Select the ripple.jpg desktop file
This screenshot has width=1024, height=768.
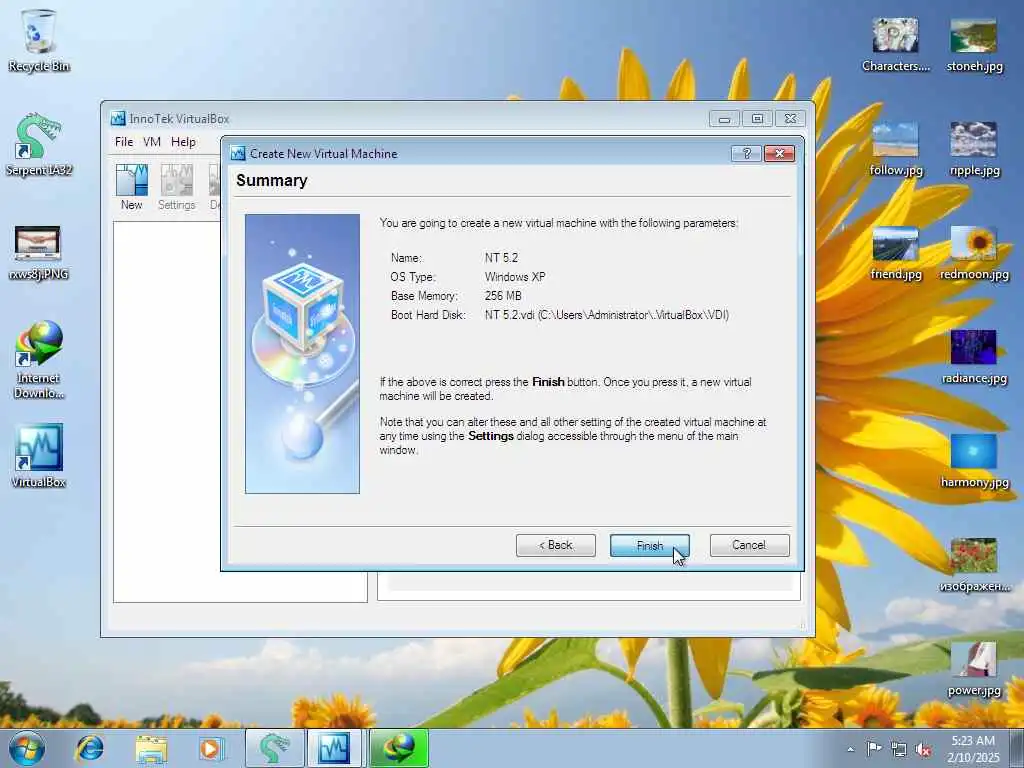pyautogui.click(x=974, y=148)
